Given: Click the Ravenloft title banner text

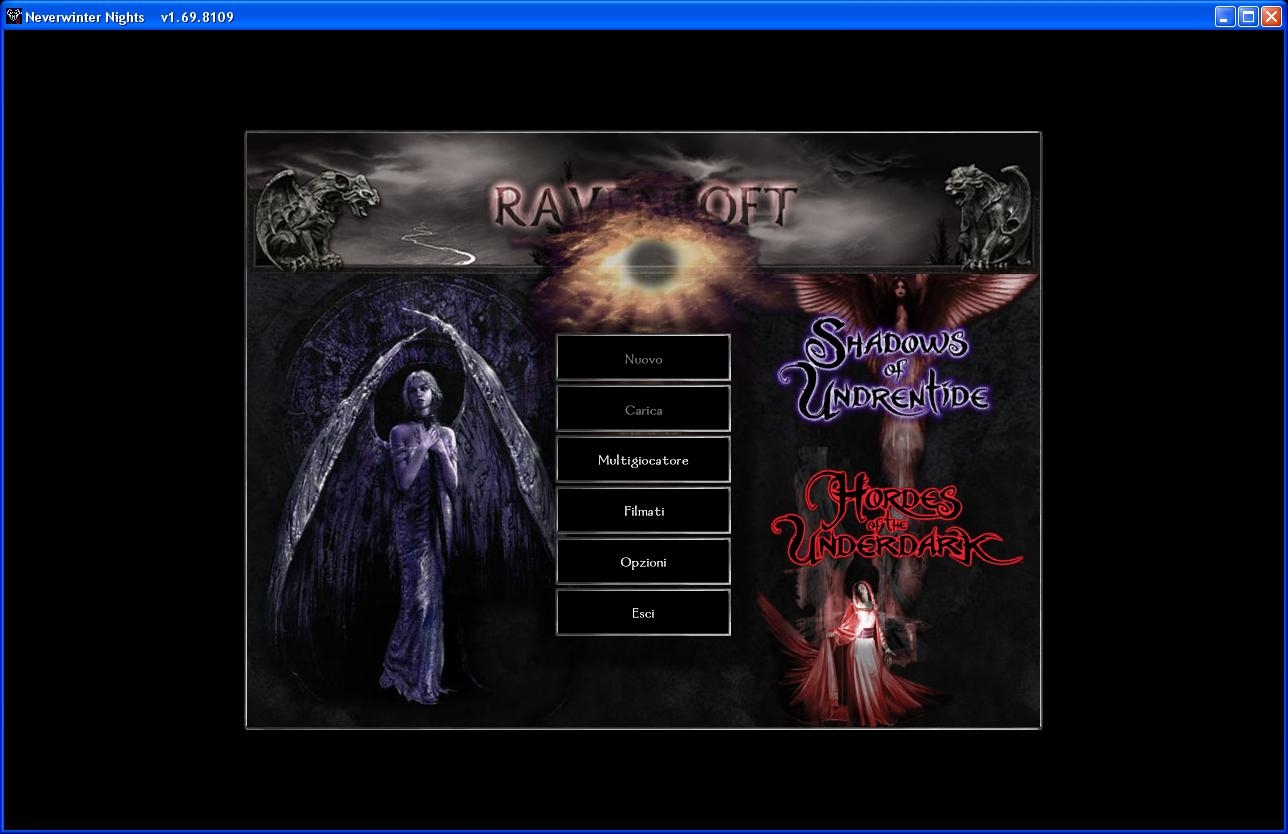Looking at the screenshot, I should click(643, 205).
